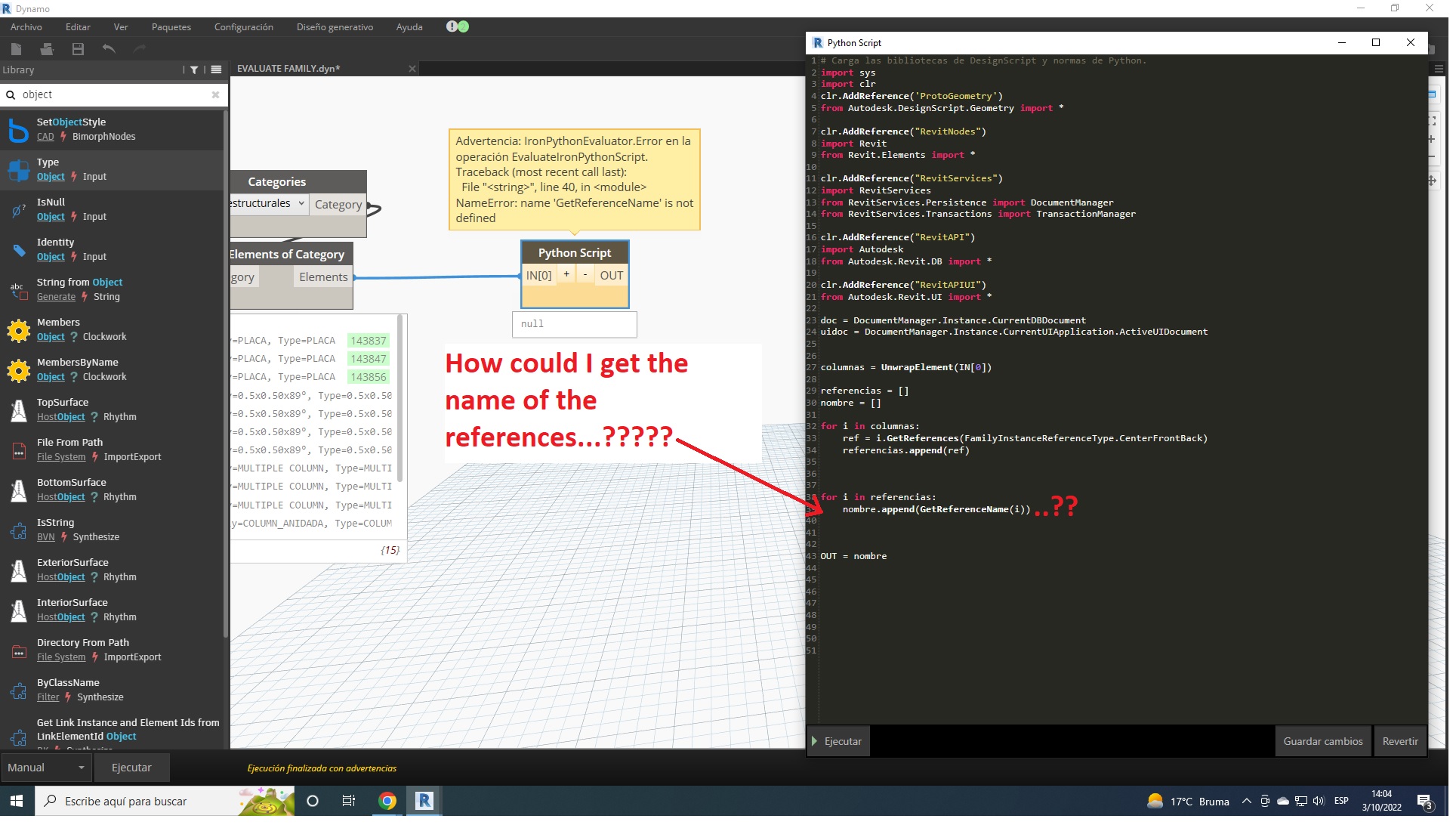
Task: Open the Configuración menu
Action: tap(244, 27)
